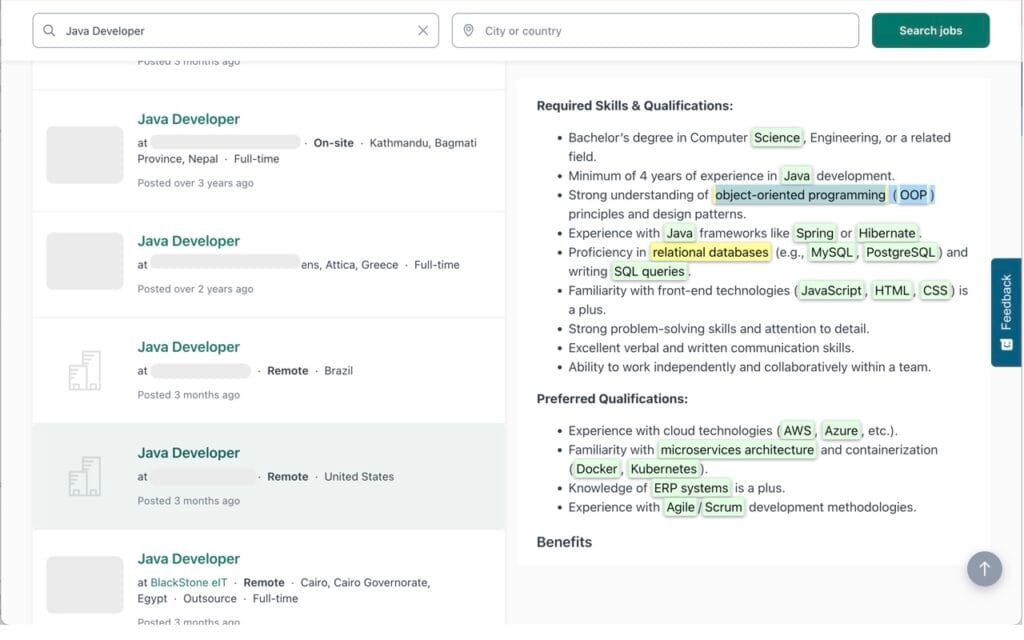Click the 'On-site' label on Kathmandu job
The width and height of the screenshot is (1024, 640).
click(x=333, y=142)
